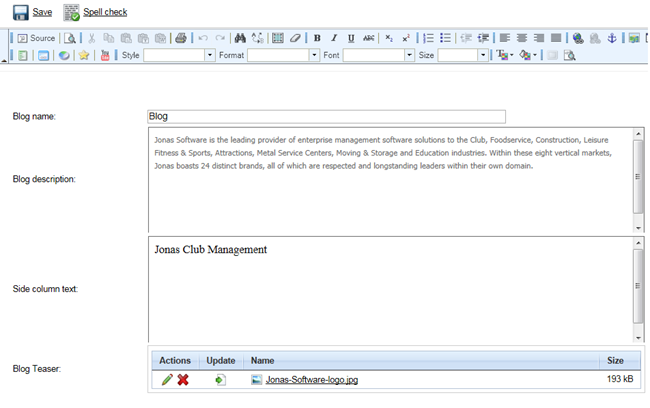Viewport: 650px width, 408px height.
Task: Click the Select All icon
Action: 278,38
